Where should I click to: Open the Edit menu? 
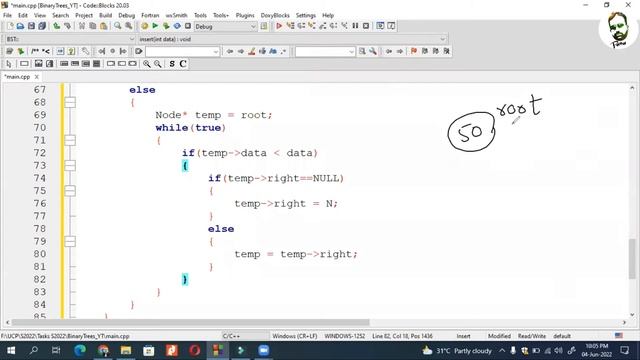(23, 16)
